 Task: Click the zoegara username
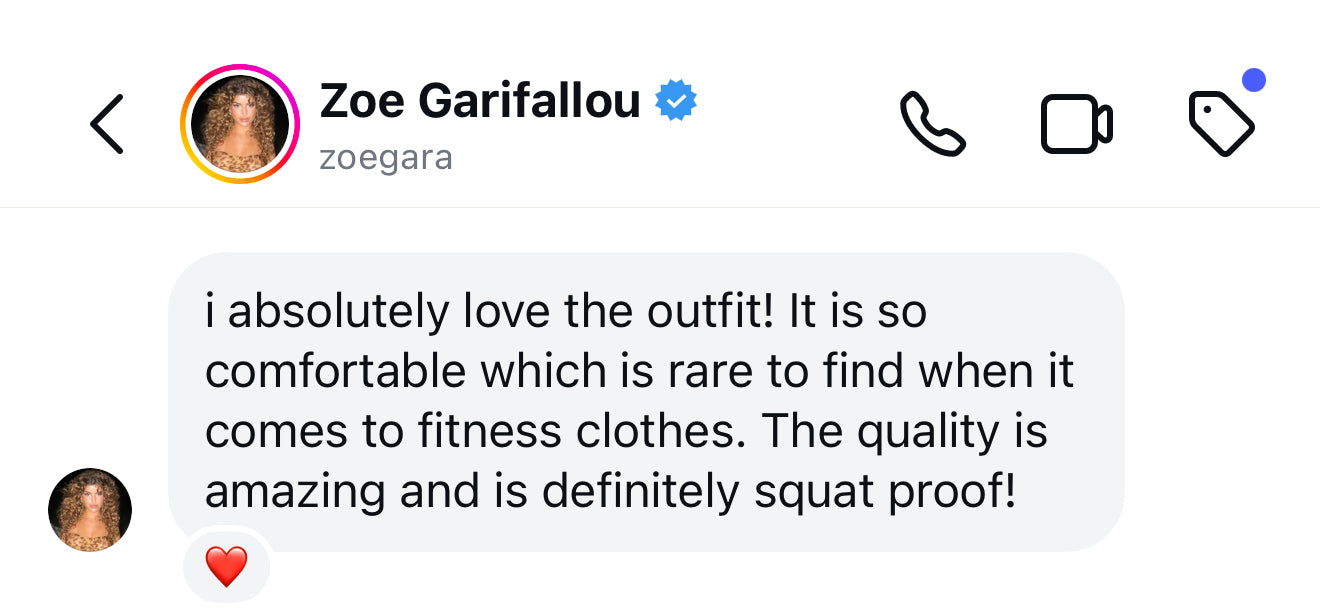(386, 158)
